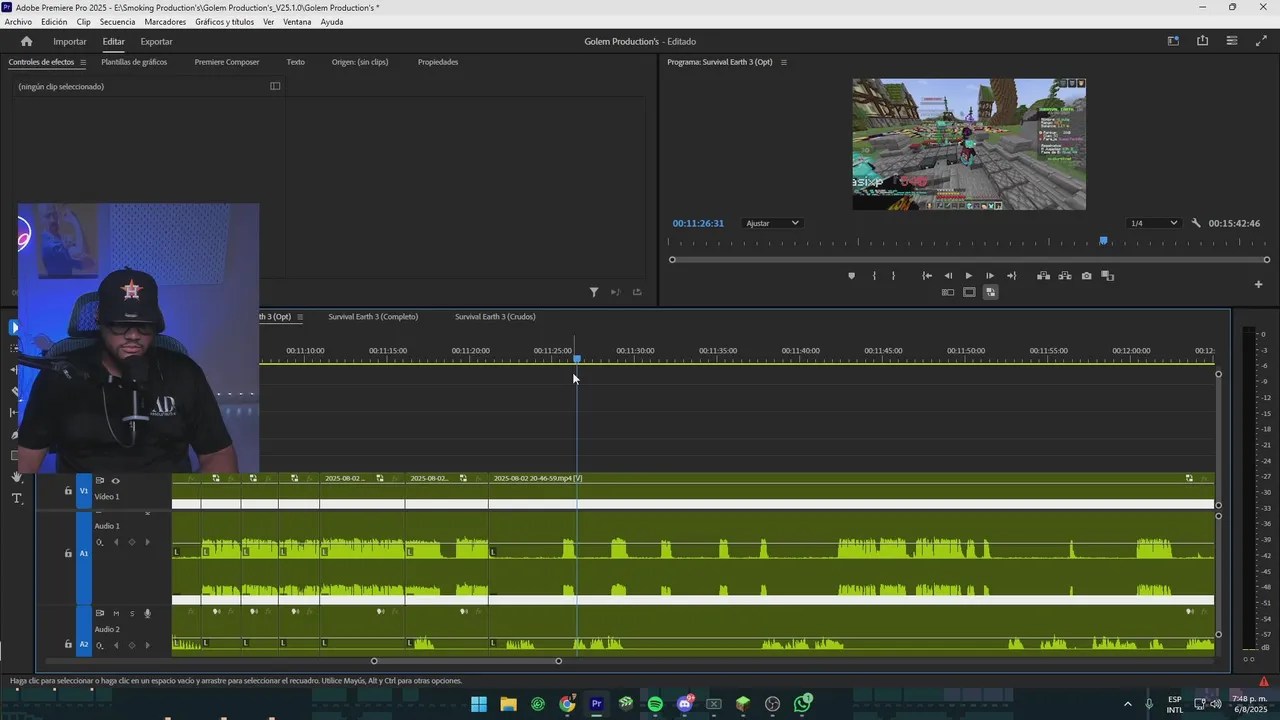Screen dimensions: 1280x720
Task: Go to the Home screen icon
Action: click(x=26, y=41)
